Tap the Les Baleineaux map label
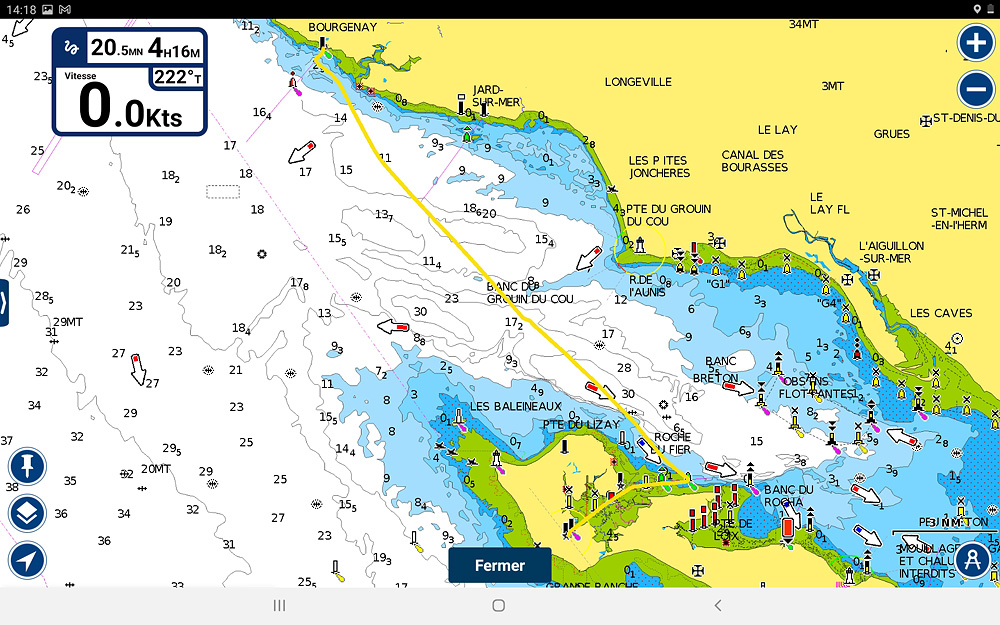The width and height of the screenshot is (1000, 625). 516,406
